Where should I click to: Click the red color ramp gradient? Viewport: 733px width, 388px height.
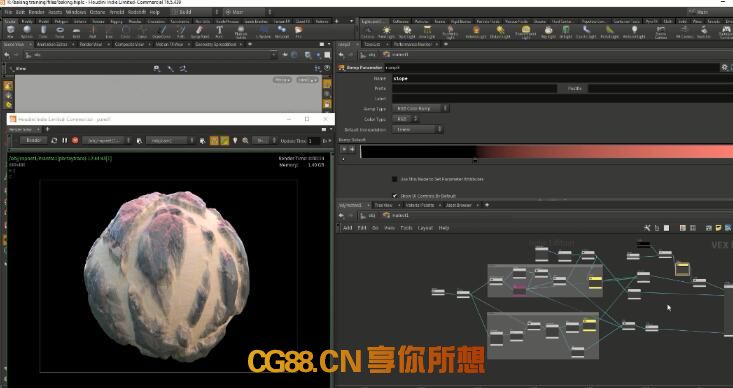click(546, 152)
